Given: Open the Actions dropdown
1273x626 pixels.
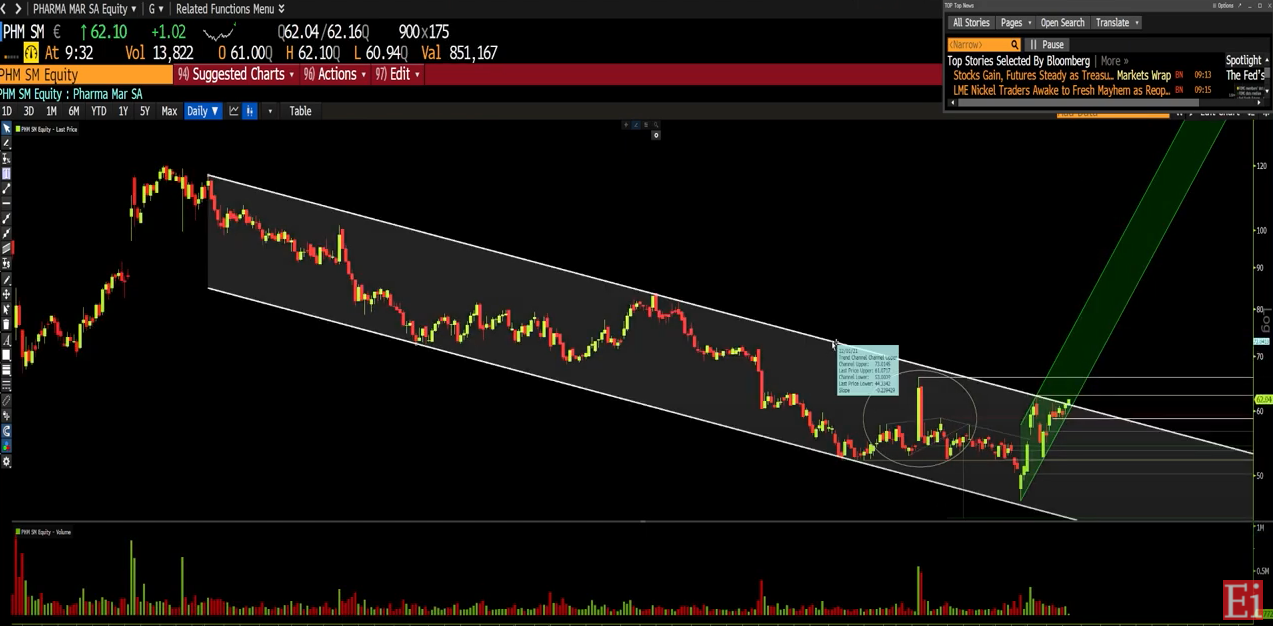Looking at the screenshot, I should [x=334, y=75].
